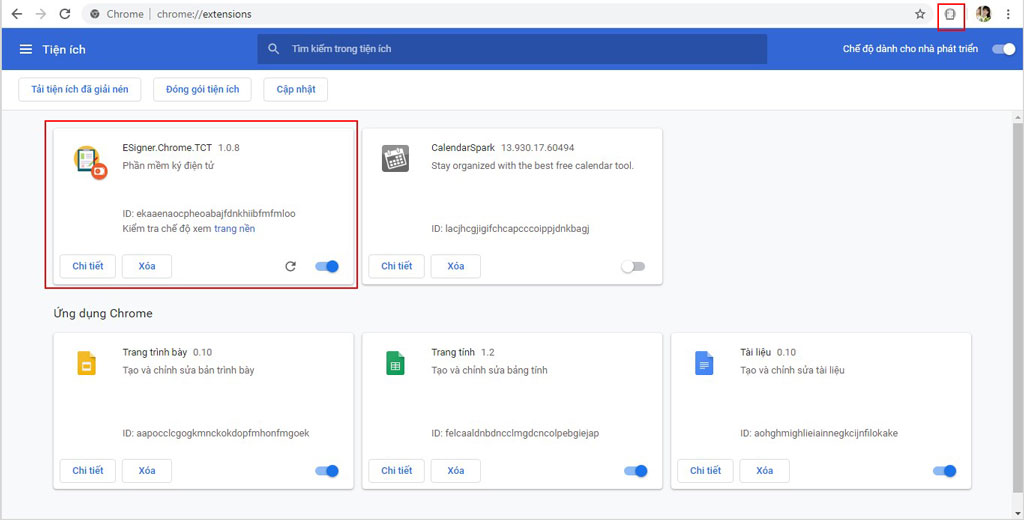This screenshot has height=520, width=1024.
Task: Click Tạo và chỉnh sửa bảng tính description
Action: [x=489, y=370]
